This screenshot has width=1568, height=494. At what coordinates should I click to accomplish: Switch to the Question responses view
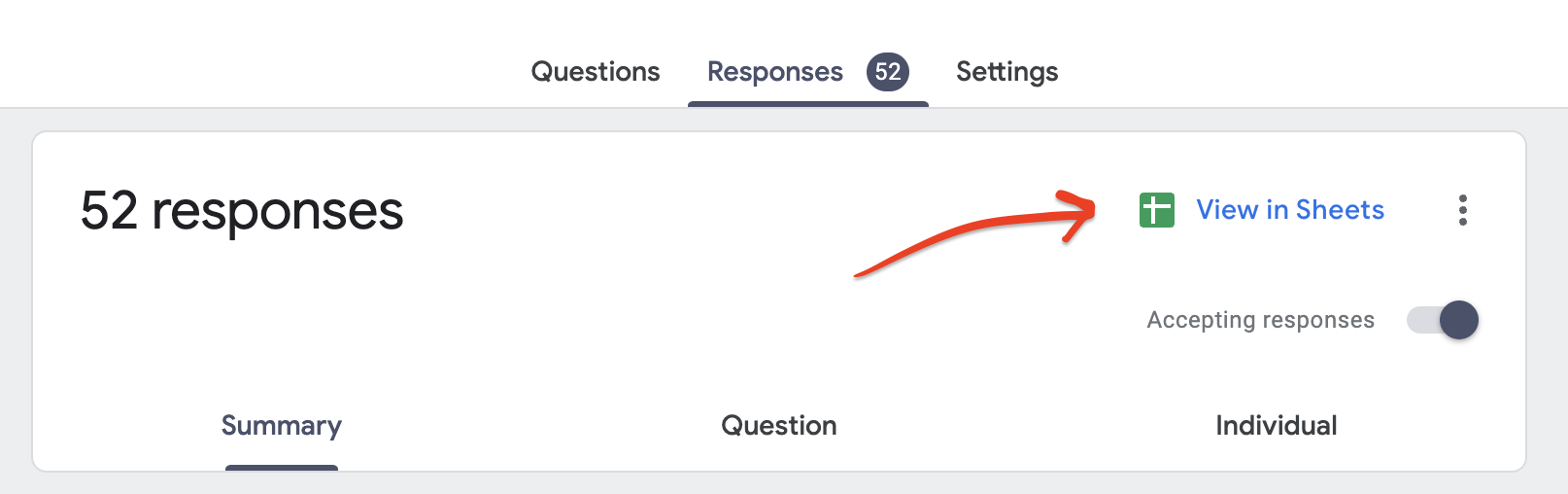[x=779, y=426]
